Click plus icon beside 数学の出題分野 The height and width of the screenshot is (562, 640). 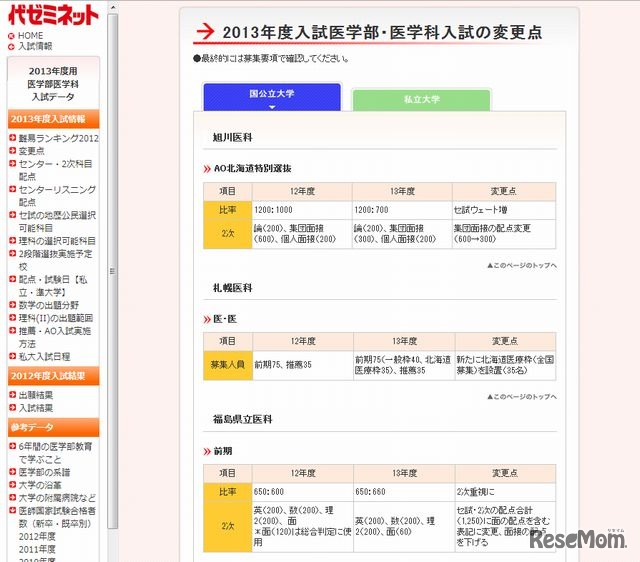(13, 304)
